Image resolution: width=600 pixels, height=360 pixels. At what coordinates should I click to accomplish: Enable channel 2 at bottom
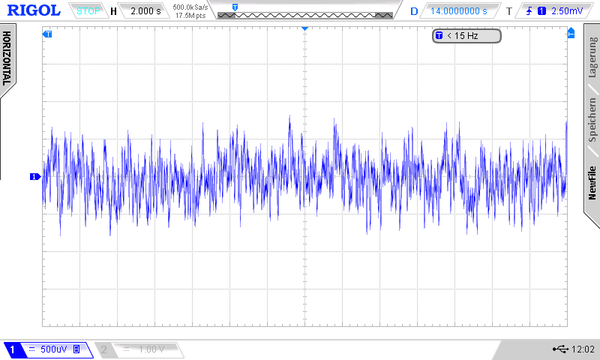(139, 349)
